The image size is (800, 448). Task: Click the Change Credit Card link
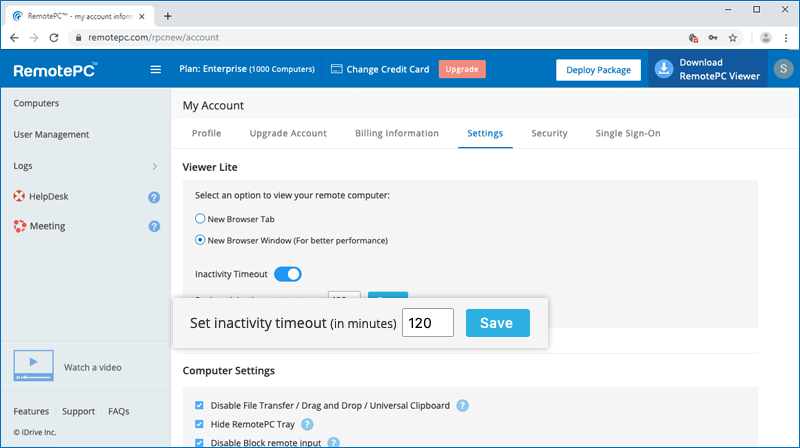pos(387,69)
